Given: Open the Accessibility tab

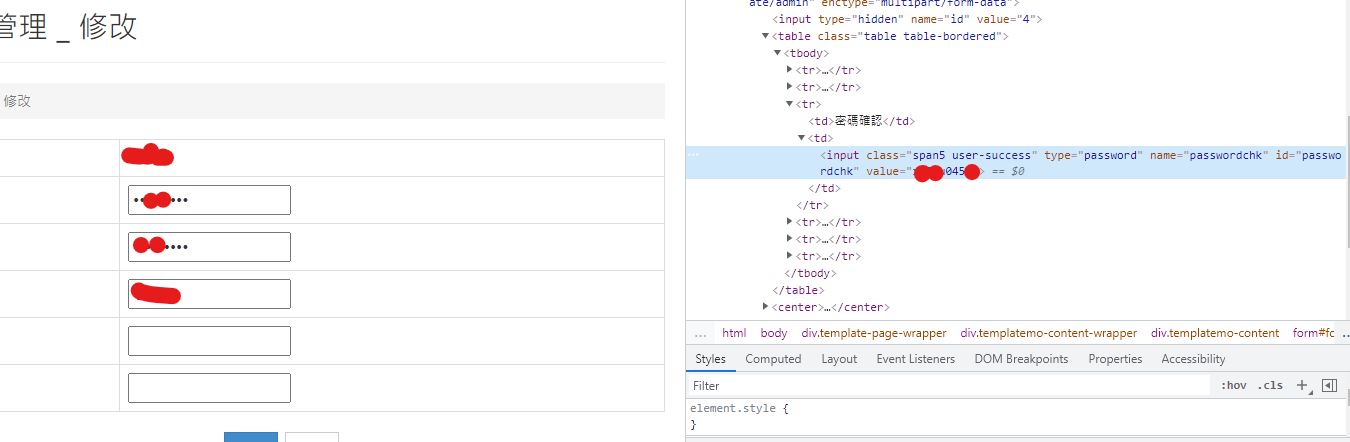Looking at the screenshot, I should point(1193,359).
